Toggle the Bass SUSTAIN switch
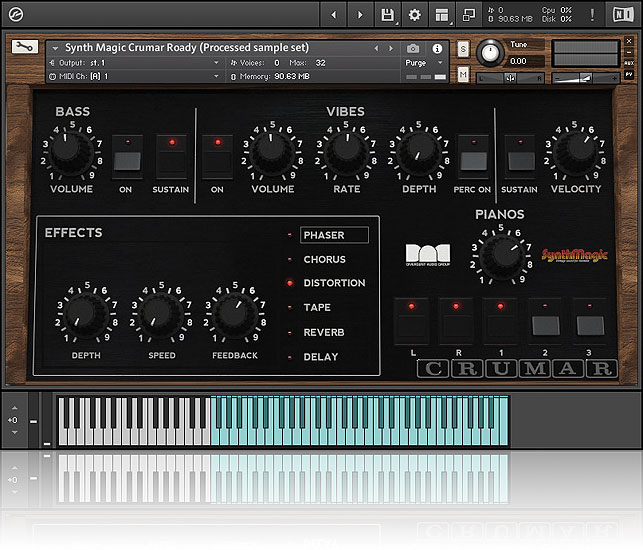The image size is (643, 550). pyautogui.click(x=171, y=160)
